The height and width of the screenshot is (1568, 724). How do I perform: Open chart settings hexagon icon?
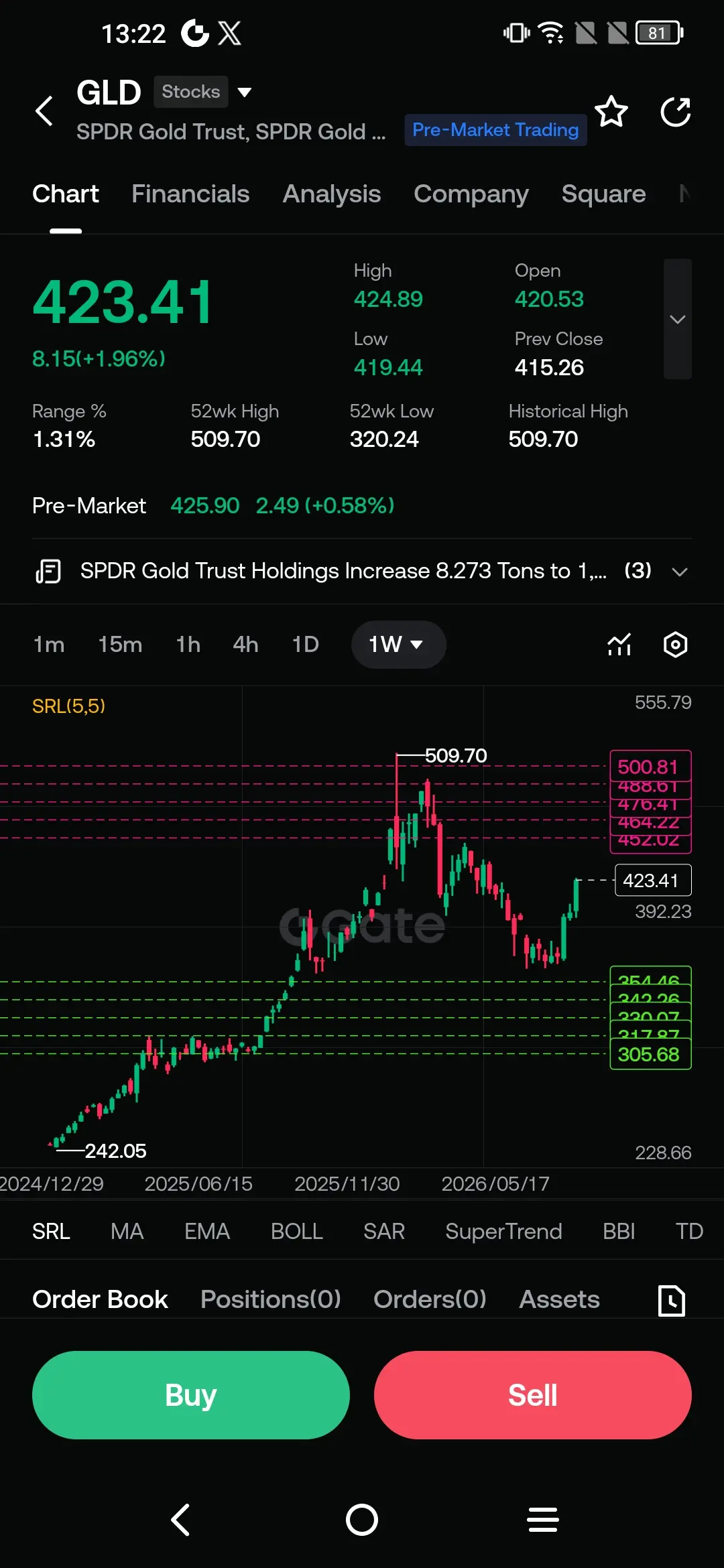click(x=675, y=645)
